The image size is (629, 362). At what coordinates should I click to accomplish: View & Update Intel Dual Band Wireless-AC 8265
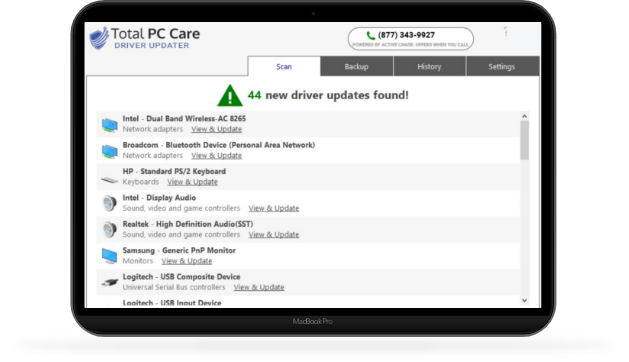217,129
